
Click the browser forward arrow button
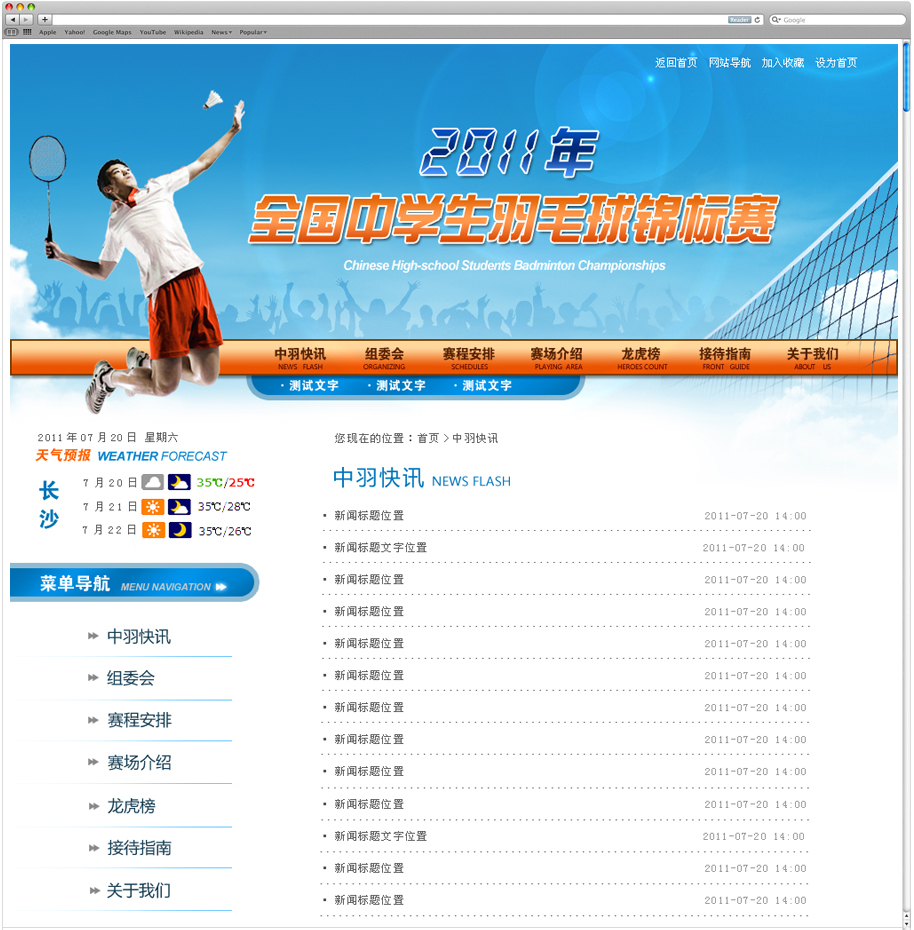tap(26, 19)
